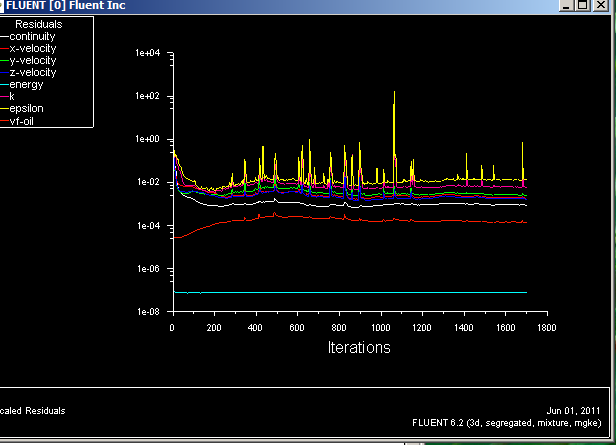The width and height of the screenshot is (616, 445).
Task: Click the Scaled Residuals caption text
Action: coord(33,410)
